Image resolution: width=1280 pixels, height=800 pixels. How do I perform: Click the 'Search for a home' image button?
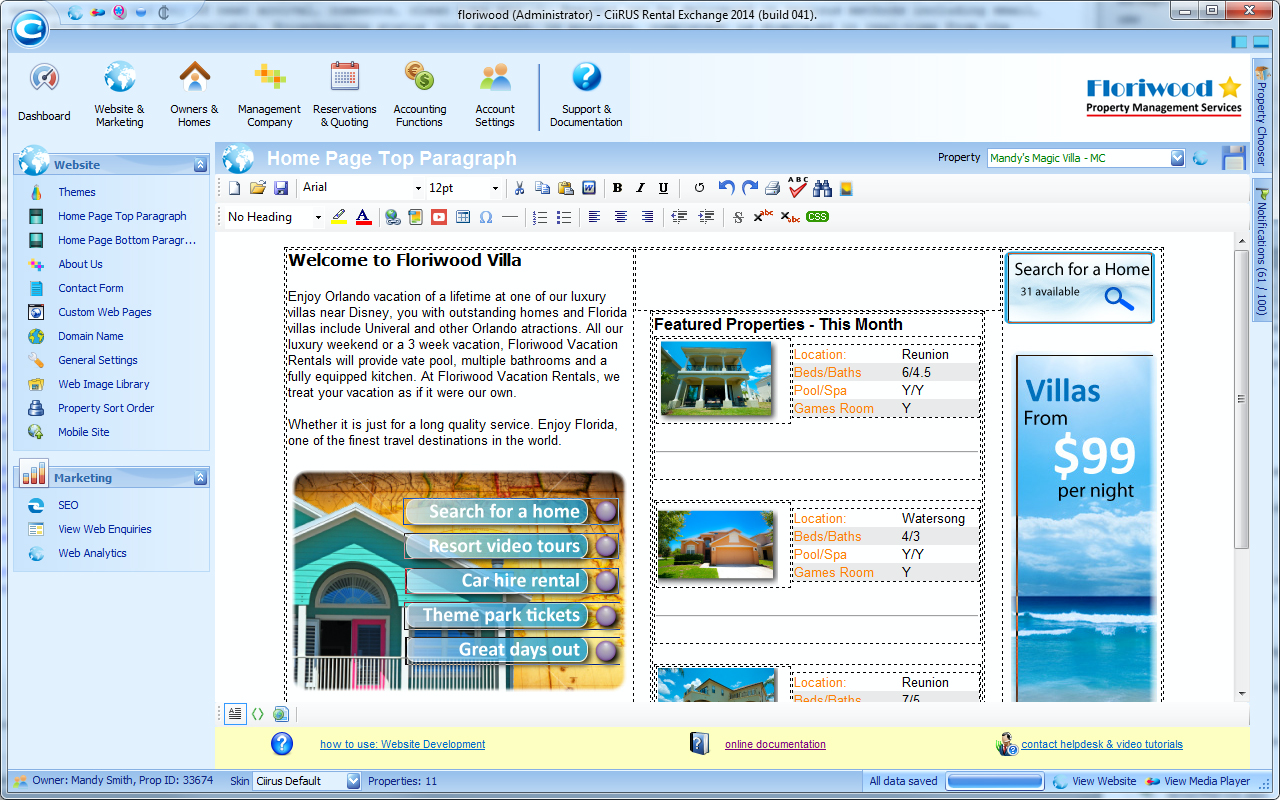click(511, 512)
